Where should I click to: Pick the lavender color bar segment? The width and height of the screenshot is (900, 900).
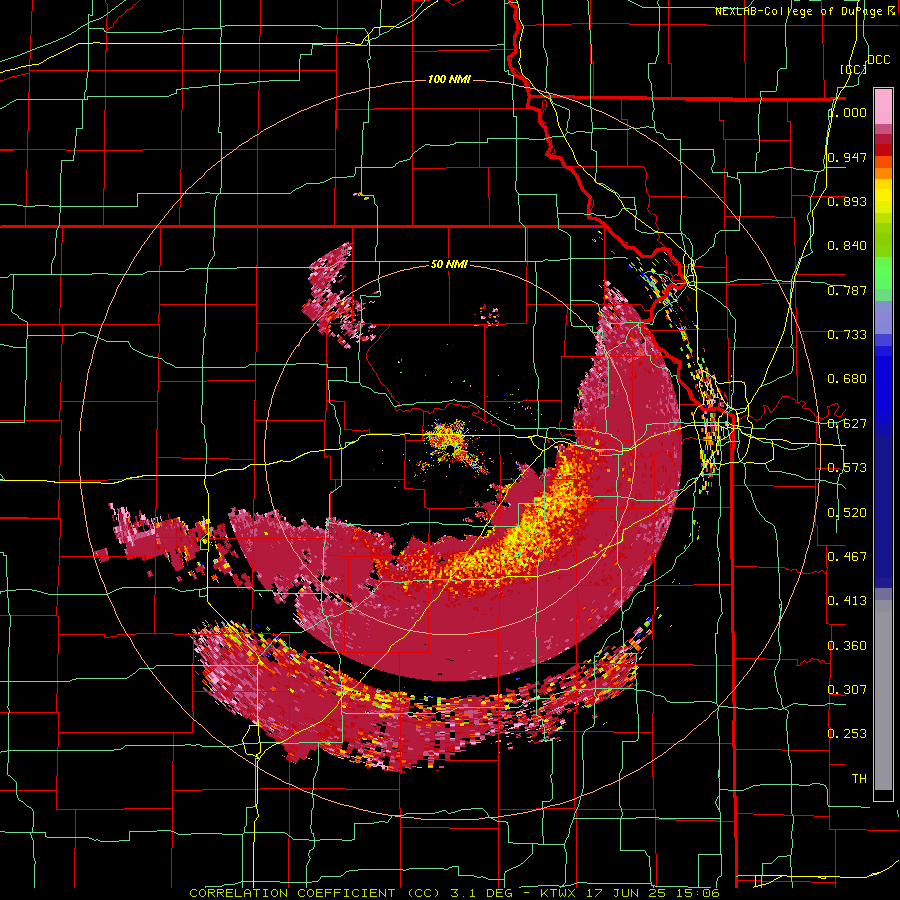pyautogui.click(x=883, y=317)
